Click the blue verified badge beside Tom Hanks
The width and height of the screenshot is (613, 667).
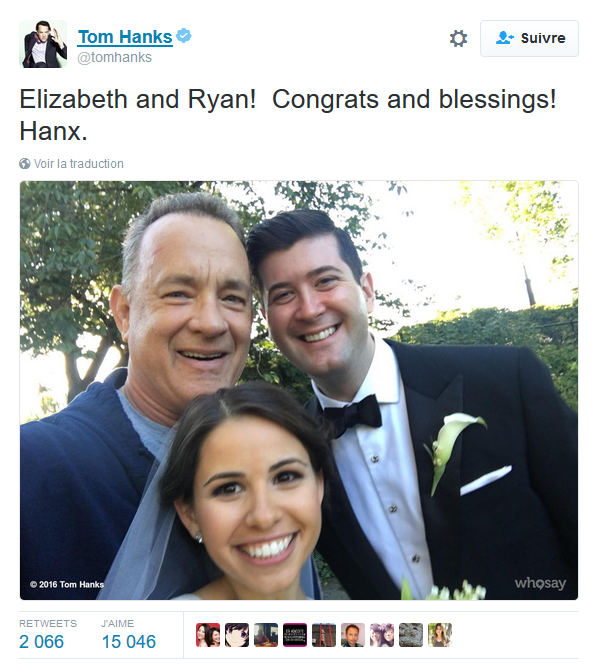click(184, 37)
